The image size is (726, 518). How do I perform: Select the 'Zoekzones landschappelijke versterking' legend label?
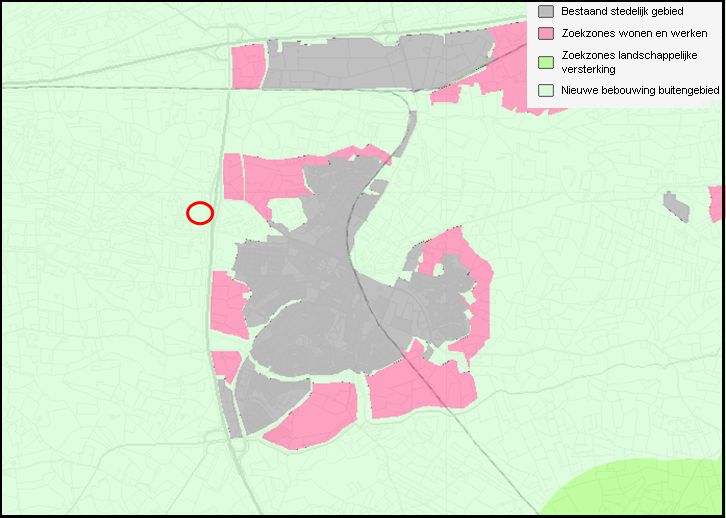(x=629, y=62)
